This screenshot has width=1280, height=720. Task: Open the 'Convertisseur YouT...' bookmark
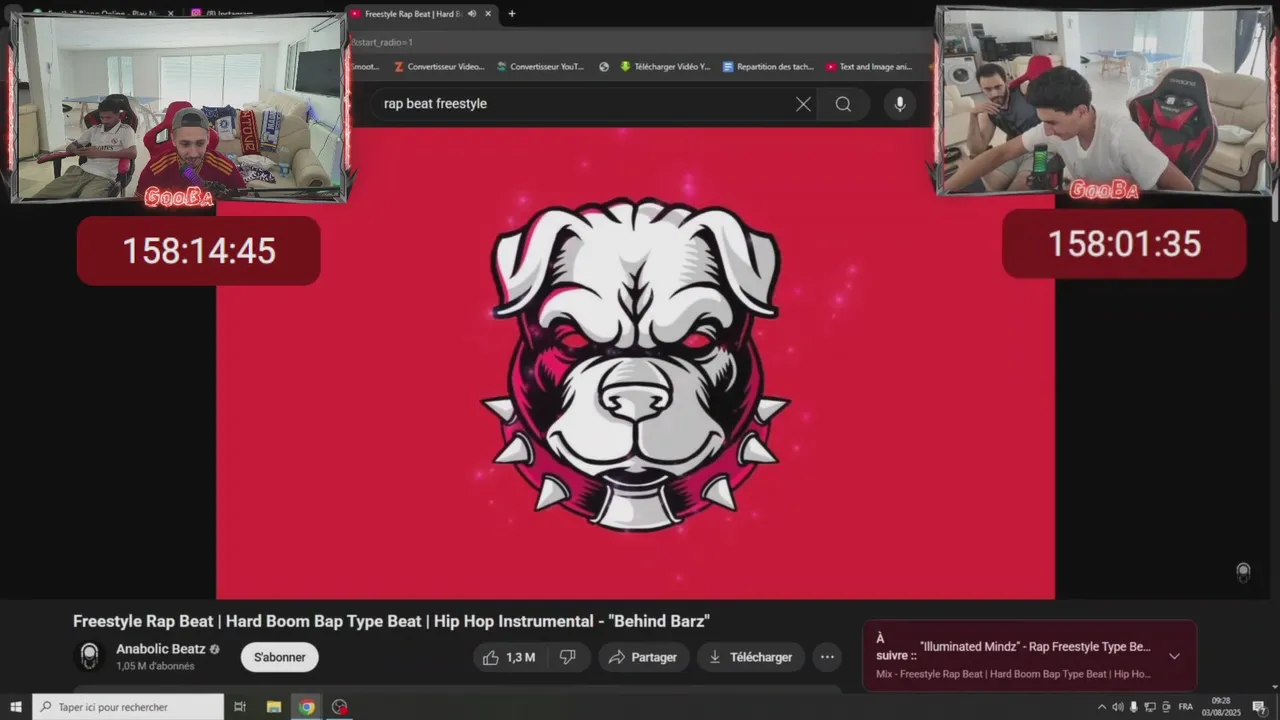540,67
